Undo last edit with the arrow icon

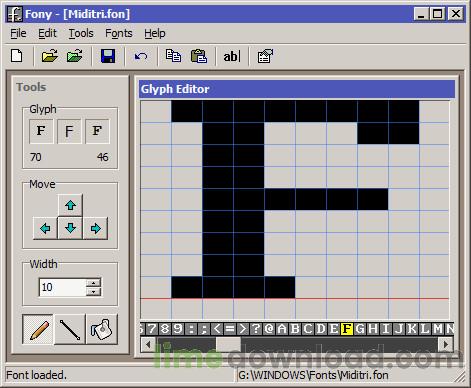(141, 56)
